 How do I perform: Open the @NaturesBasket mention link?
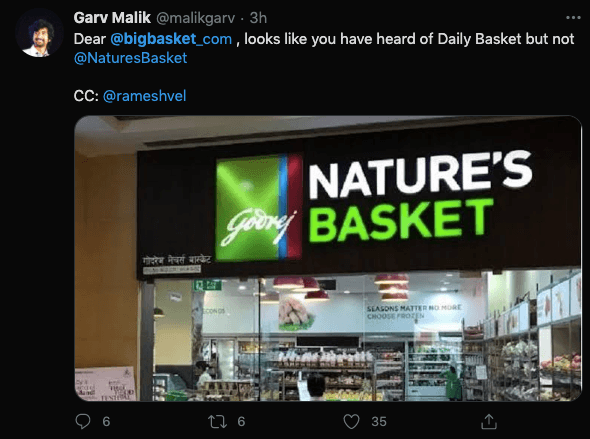[x=131, y=58]
